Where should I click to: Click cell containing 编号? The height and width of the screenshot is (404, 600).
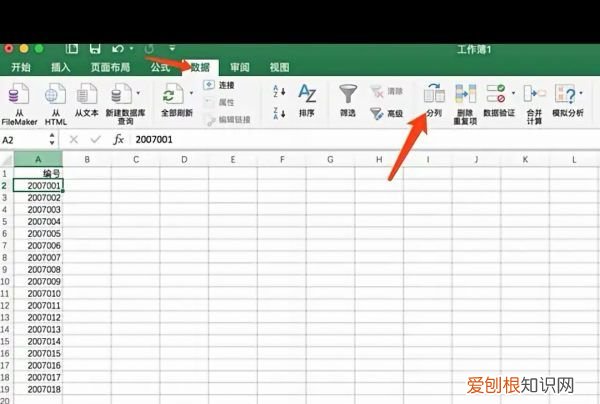coord(38,174)
